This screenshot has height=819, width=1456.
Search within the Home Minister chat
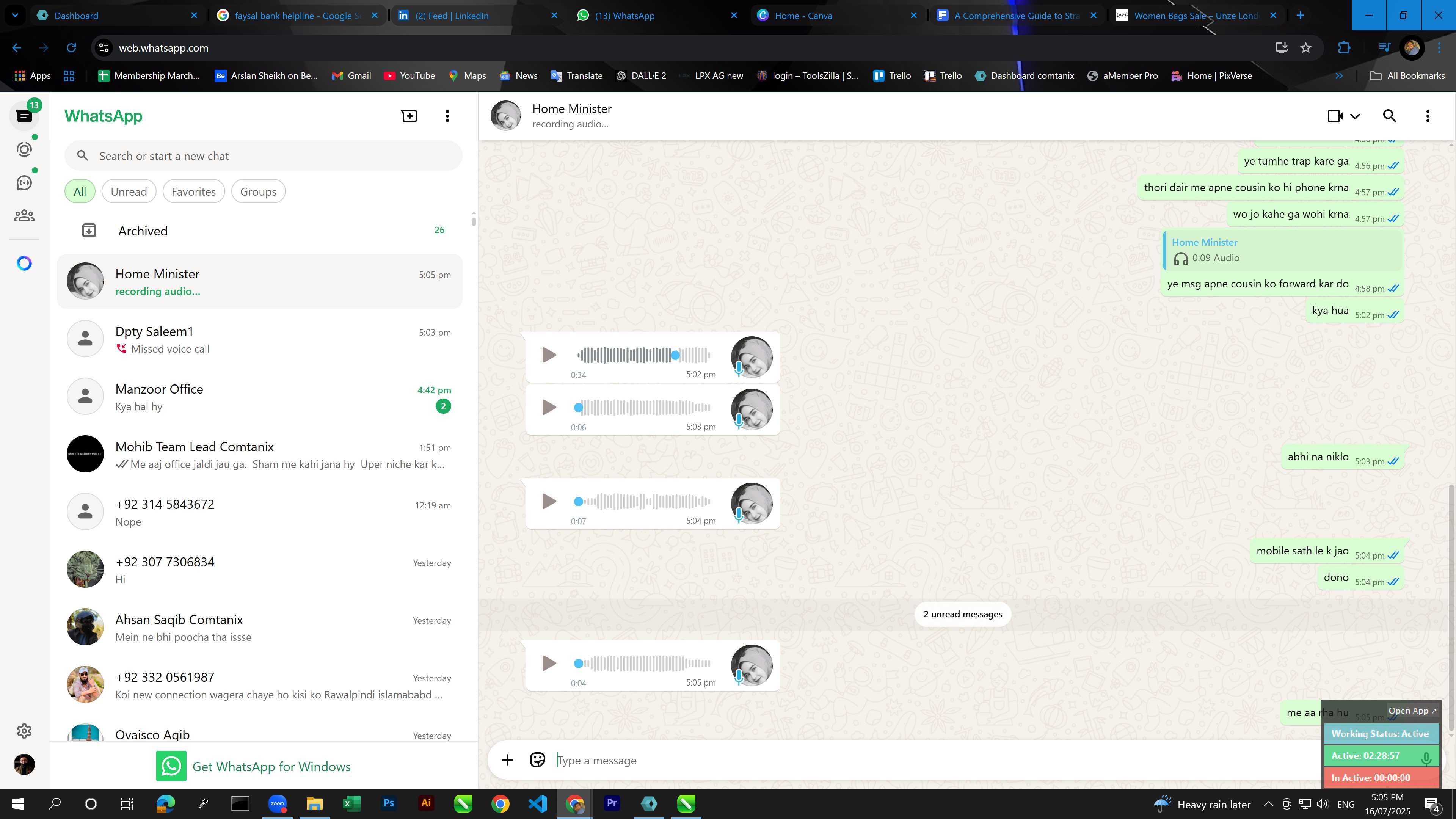coord(1389,116)
